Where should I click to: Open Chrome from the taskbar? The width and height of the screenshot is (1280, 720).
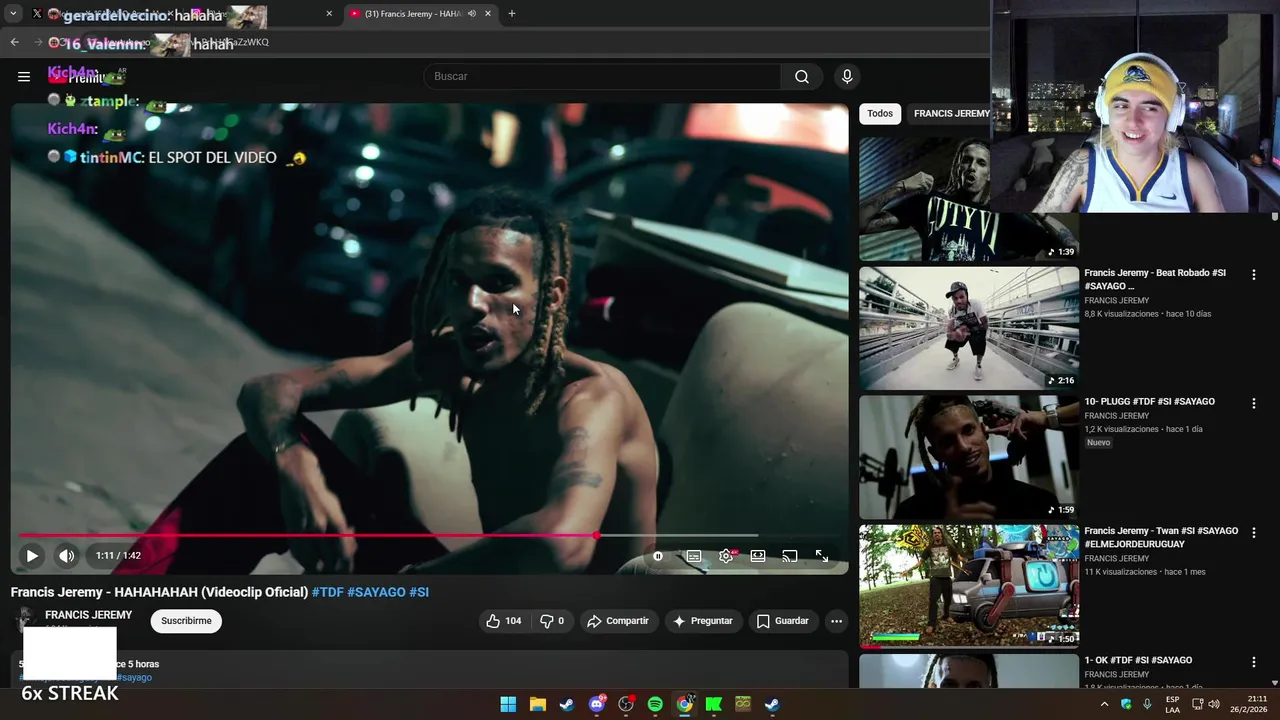pos(684,704)
